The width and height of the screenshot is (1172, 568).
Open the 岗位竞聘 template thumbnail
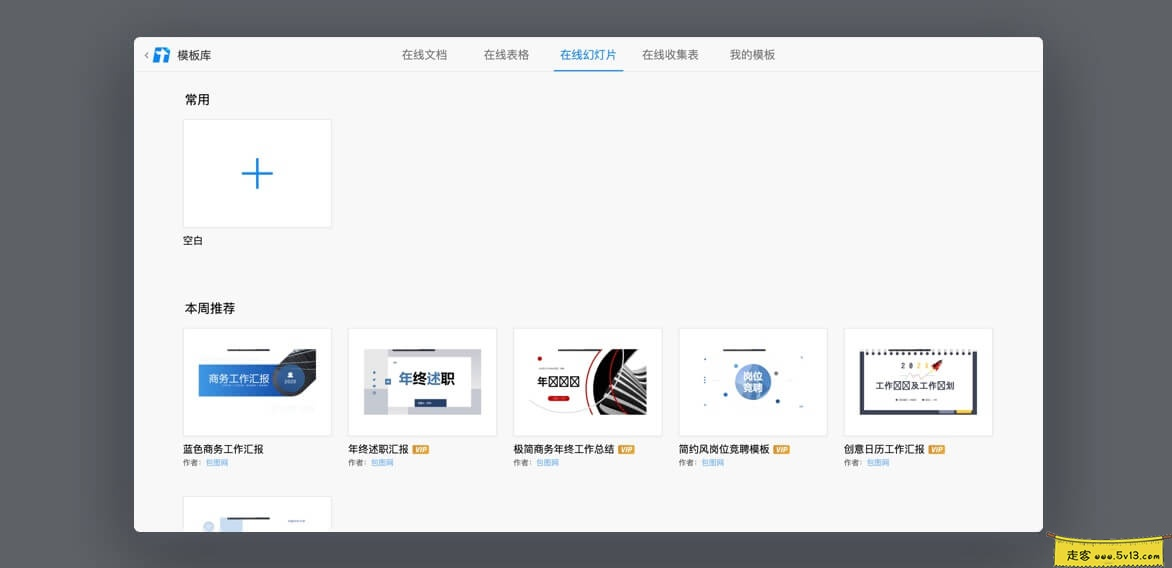click(753, 382)
